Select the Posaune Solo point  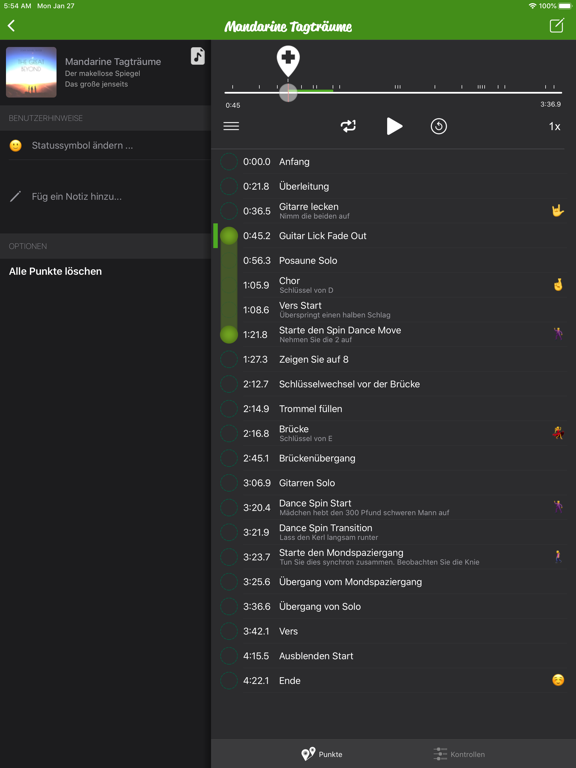[x=392, y=261]
